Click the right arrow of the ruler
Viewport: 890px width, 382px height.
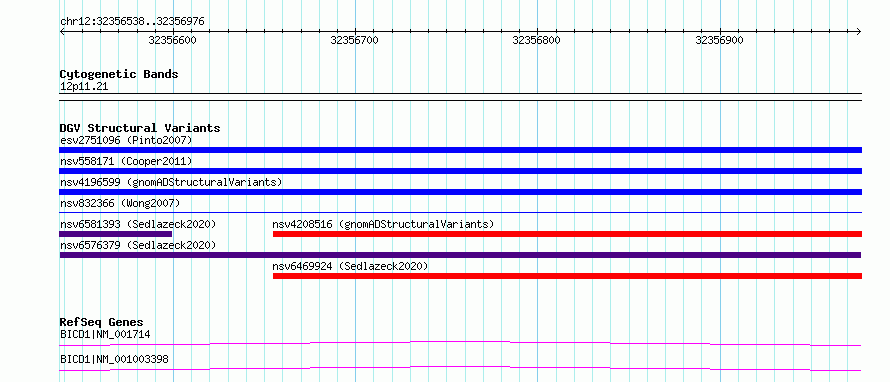click(x=859, y=32)
